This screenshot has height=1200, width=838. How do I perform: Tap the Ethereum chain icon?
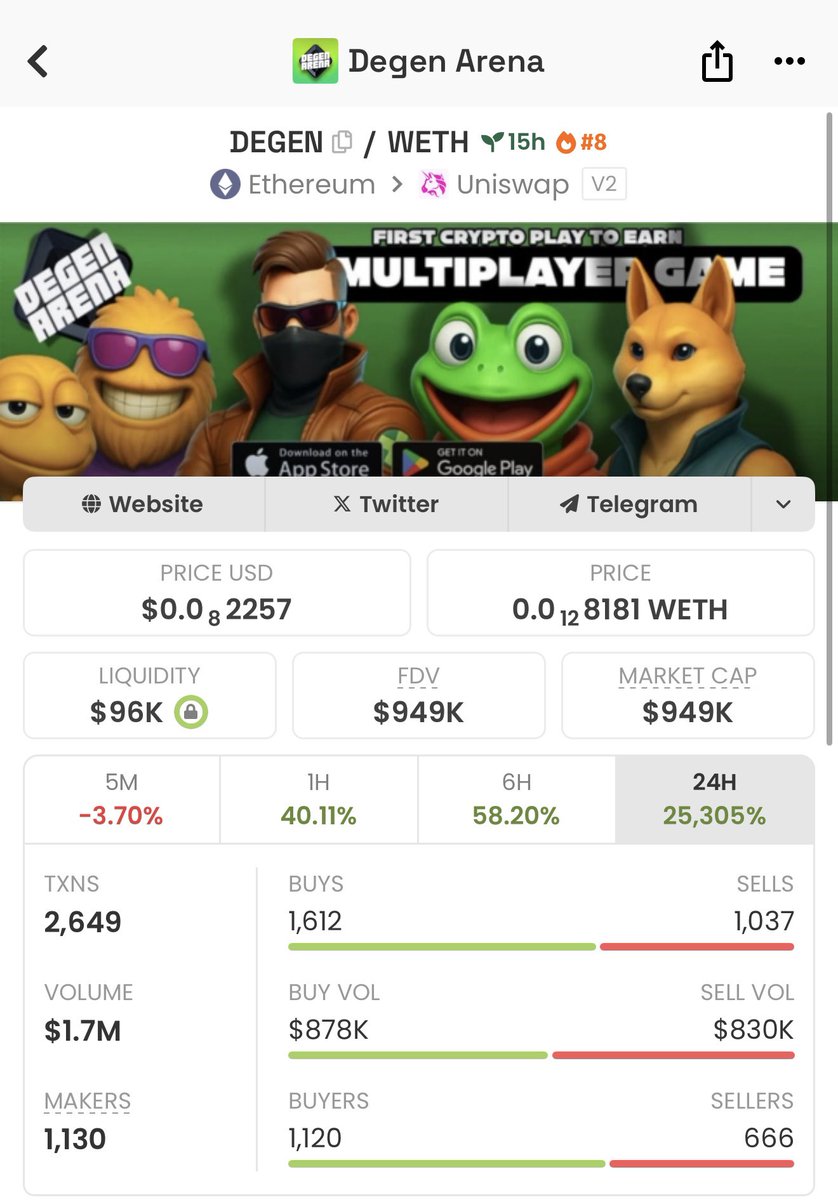coord(225,185)
